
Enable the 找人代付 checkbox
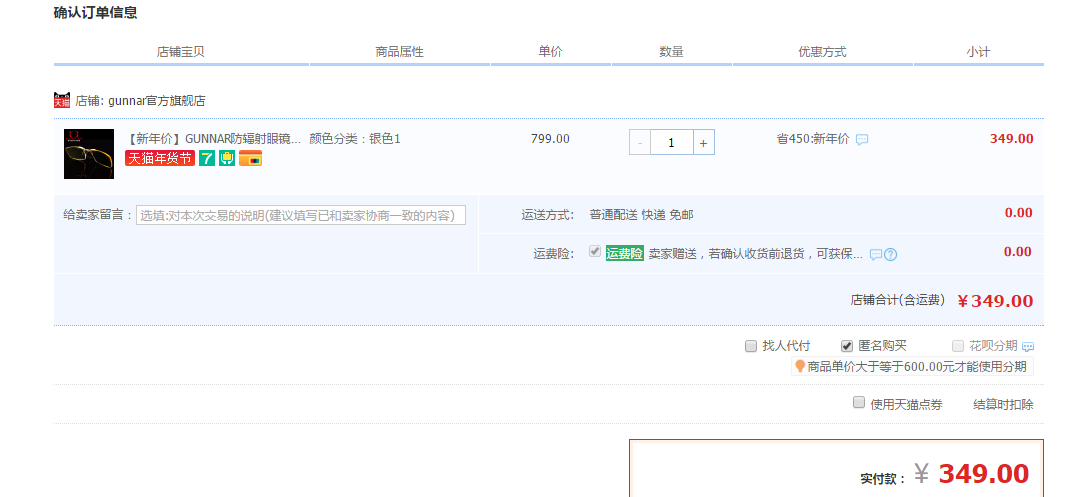point(751,346)
